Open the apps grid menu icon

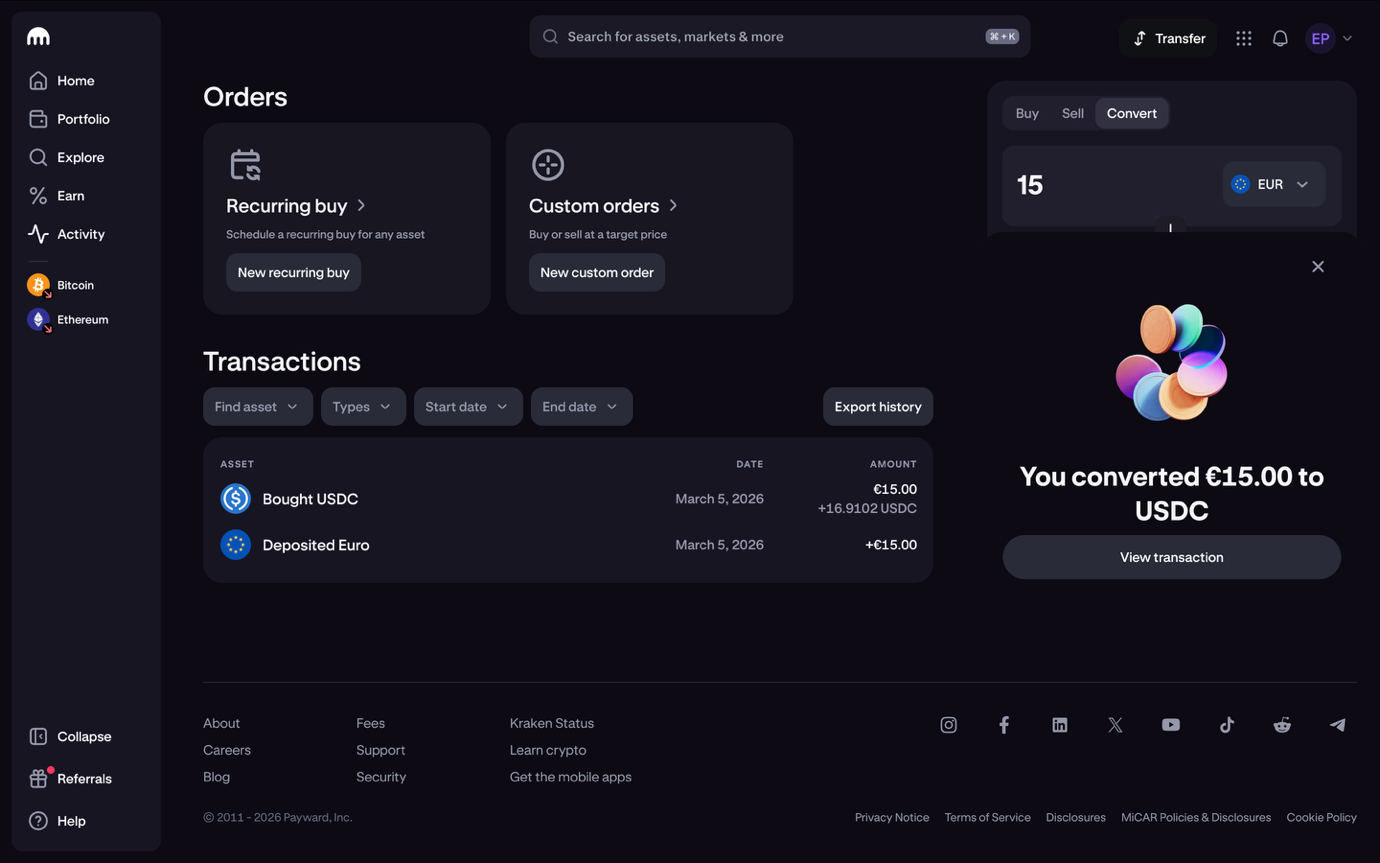tap(1244, 38)
